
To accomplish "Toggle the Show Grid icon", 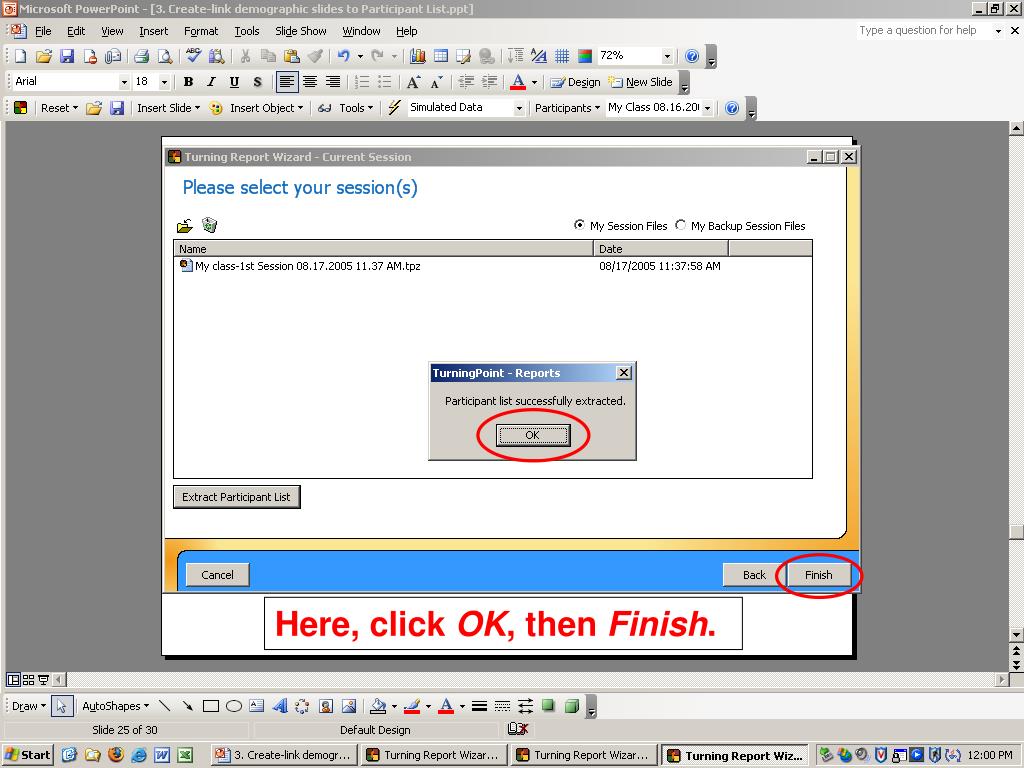I will [x=562, y=56].
